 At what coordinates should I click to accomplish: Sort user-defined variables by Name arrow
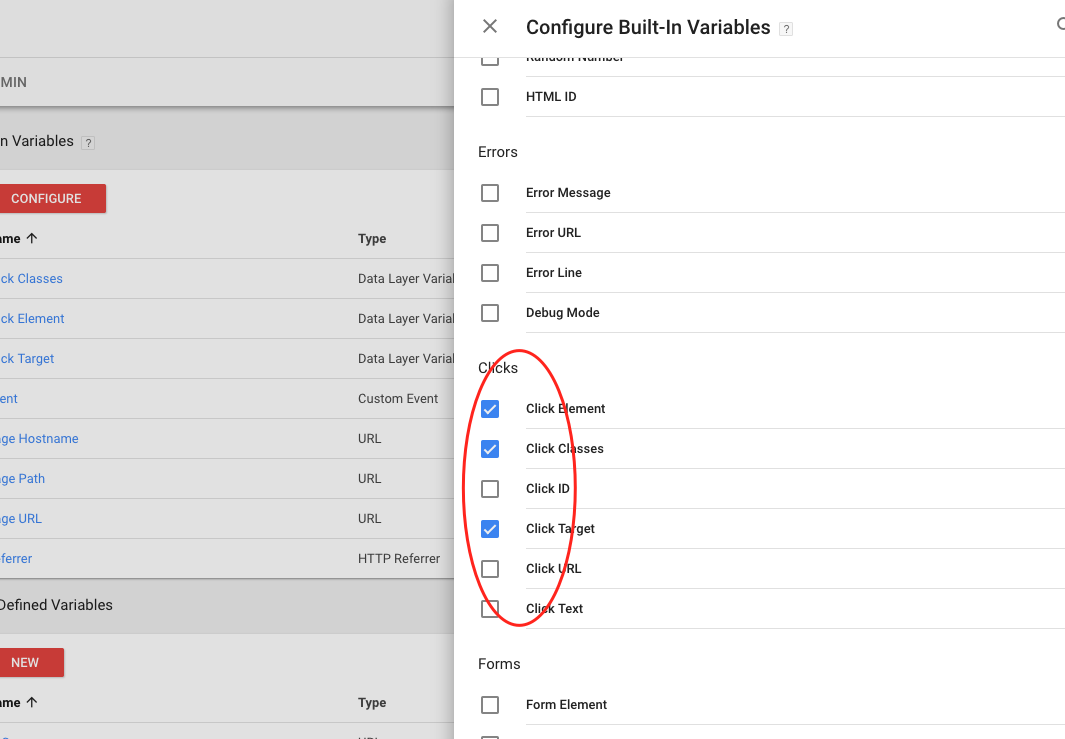point(31,702)
